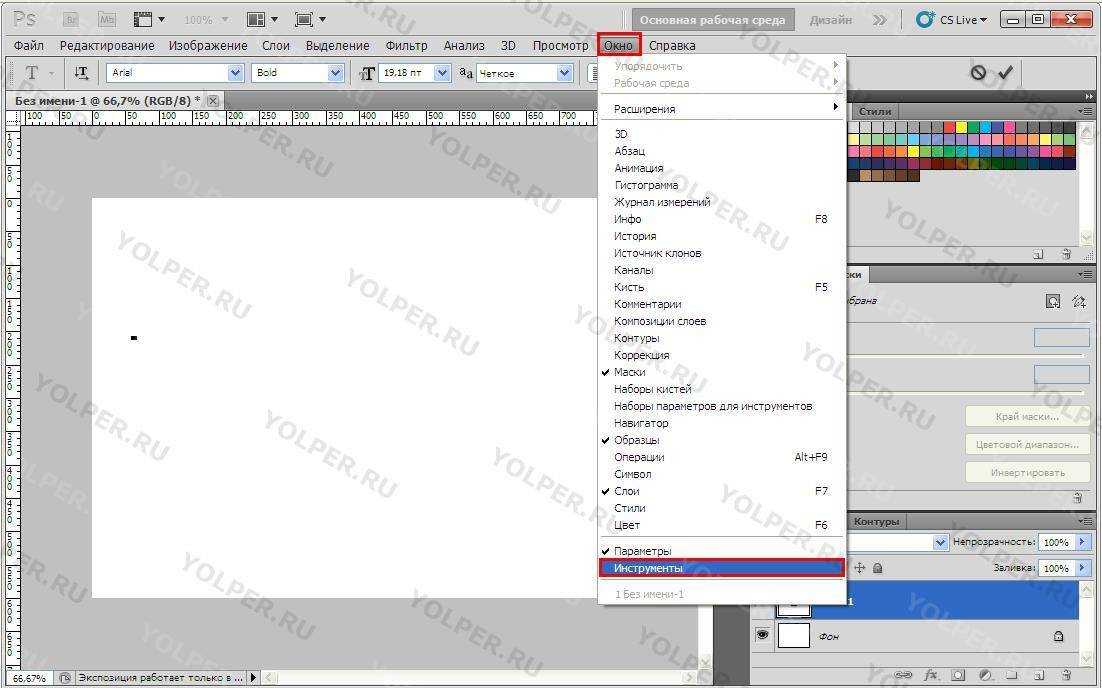Screen dimensions: 1102x688
Task: Open the layer blend mode dropdown
Action: click(x=940, y=543)
